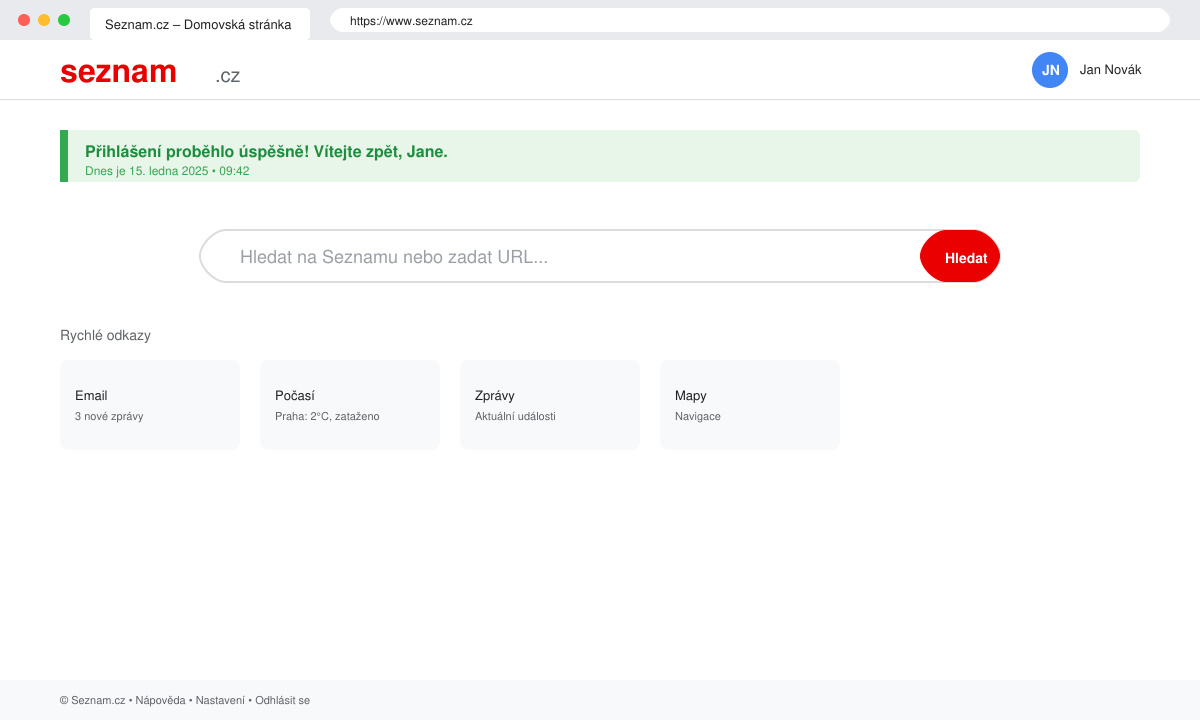Screen dimensions: 1200x720
Task: Click the 'Rychlé odkazy' heading
Action: (105, 335)
